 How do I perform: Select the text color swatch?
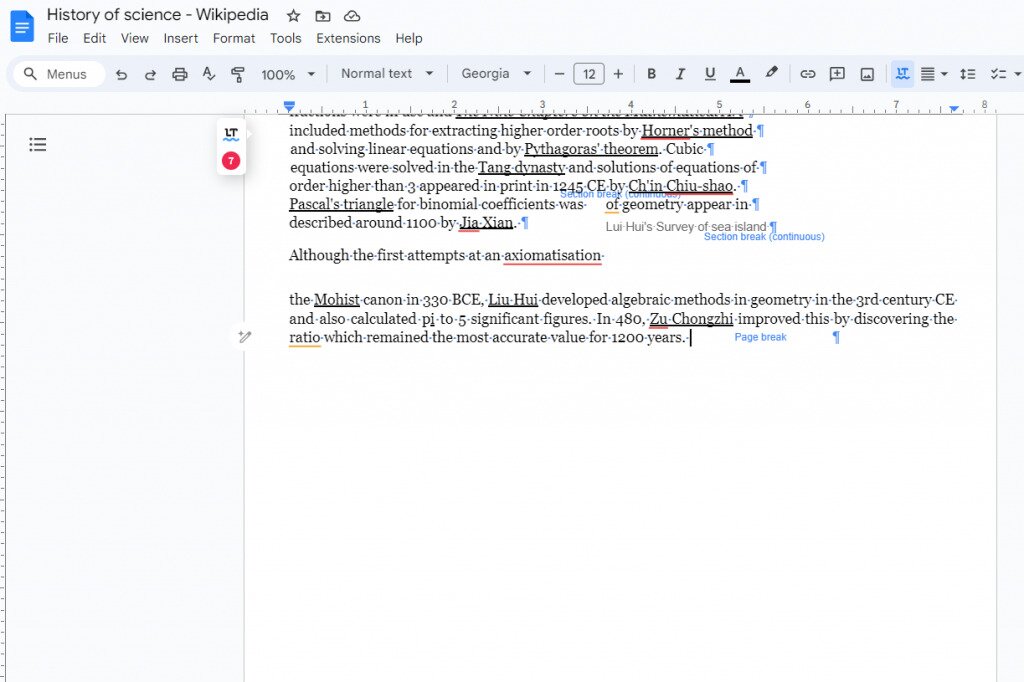[740, 73]
